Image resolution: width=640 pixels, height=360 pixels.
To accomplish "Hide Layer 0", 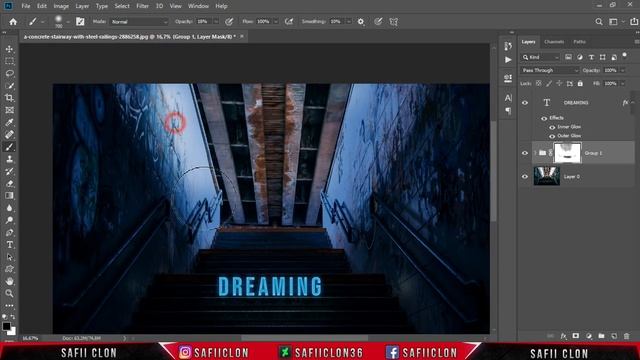I will pos(525,177).
